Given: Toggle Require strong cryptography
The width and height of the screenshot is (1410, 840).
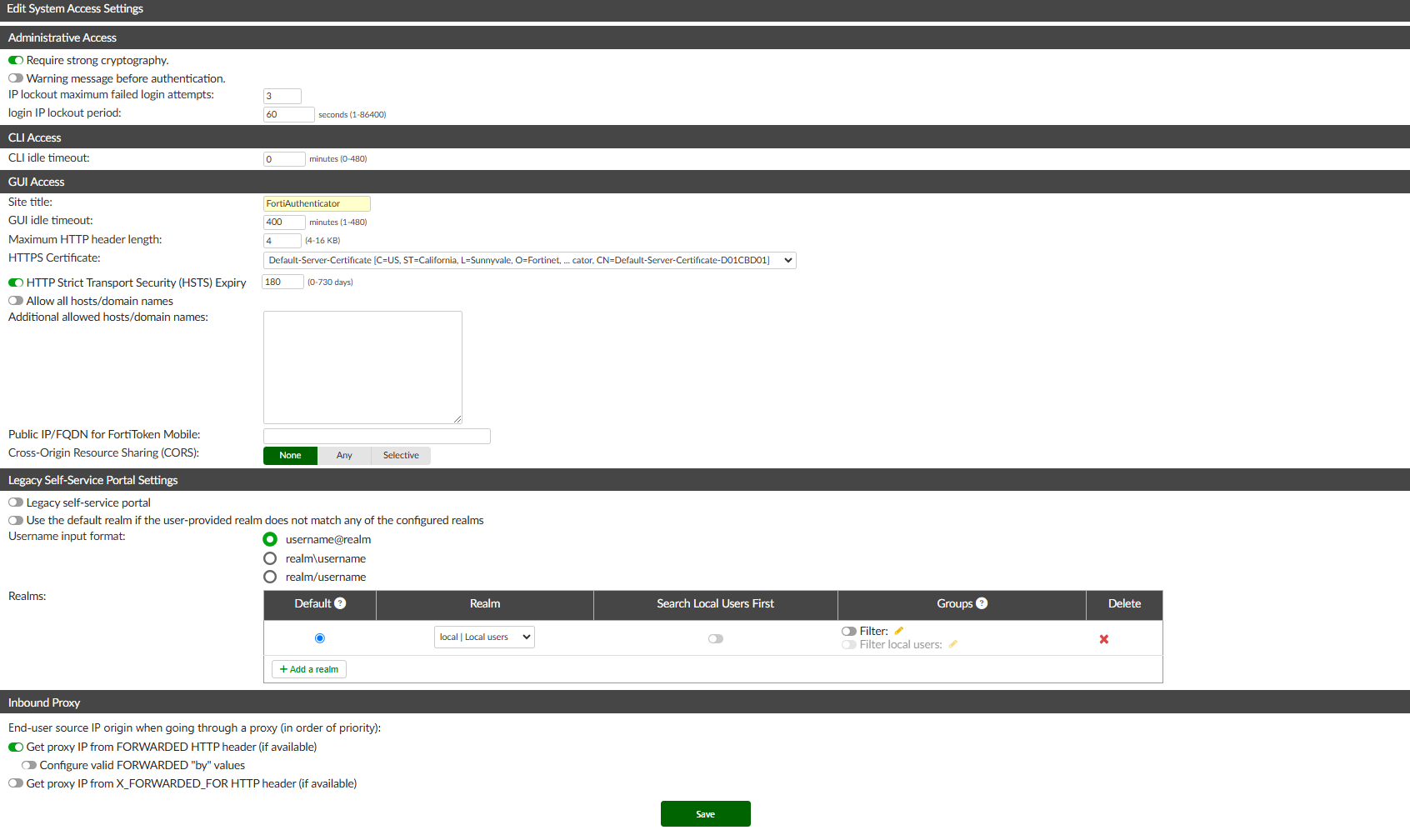Looking at the screenshot, I should click(x=16, y=60).
